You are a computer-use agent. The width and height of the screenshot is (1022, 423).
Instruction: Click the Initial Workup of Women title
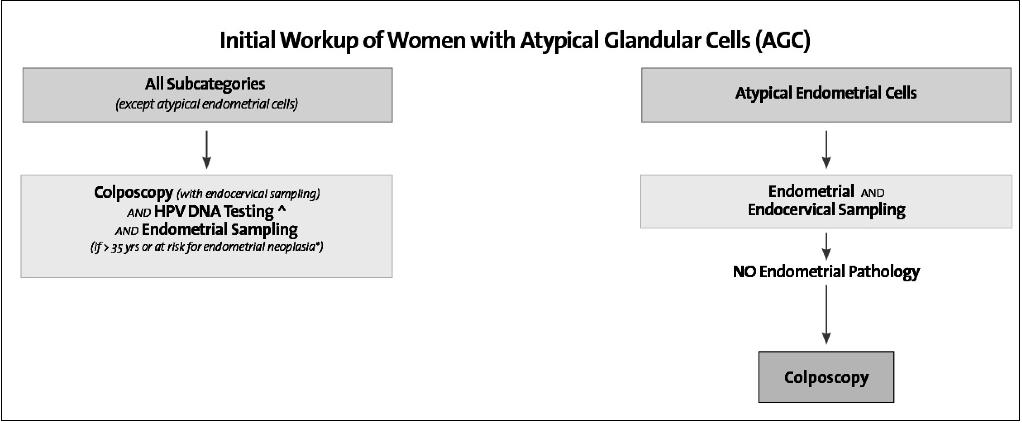(515, 40)
